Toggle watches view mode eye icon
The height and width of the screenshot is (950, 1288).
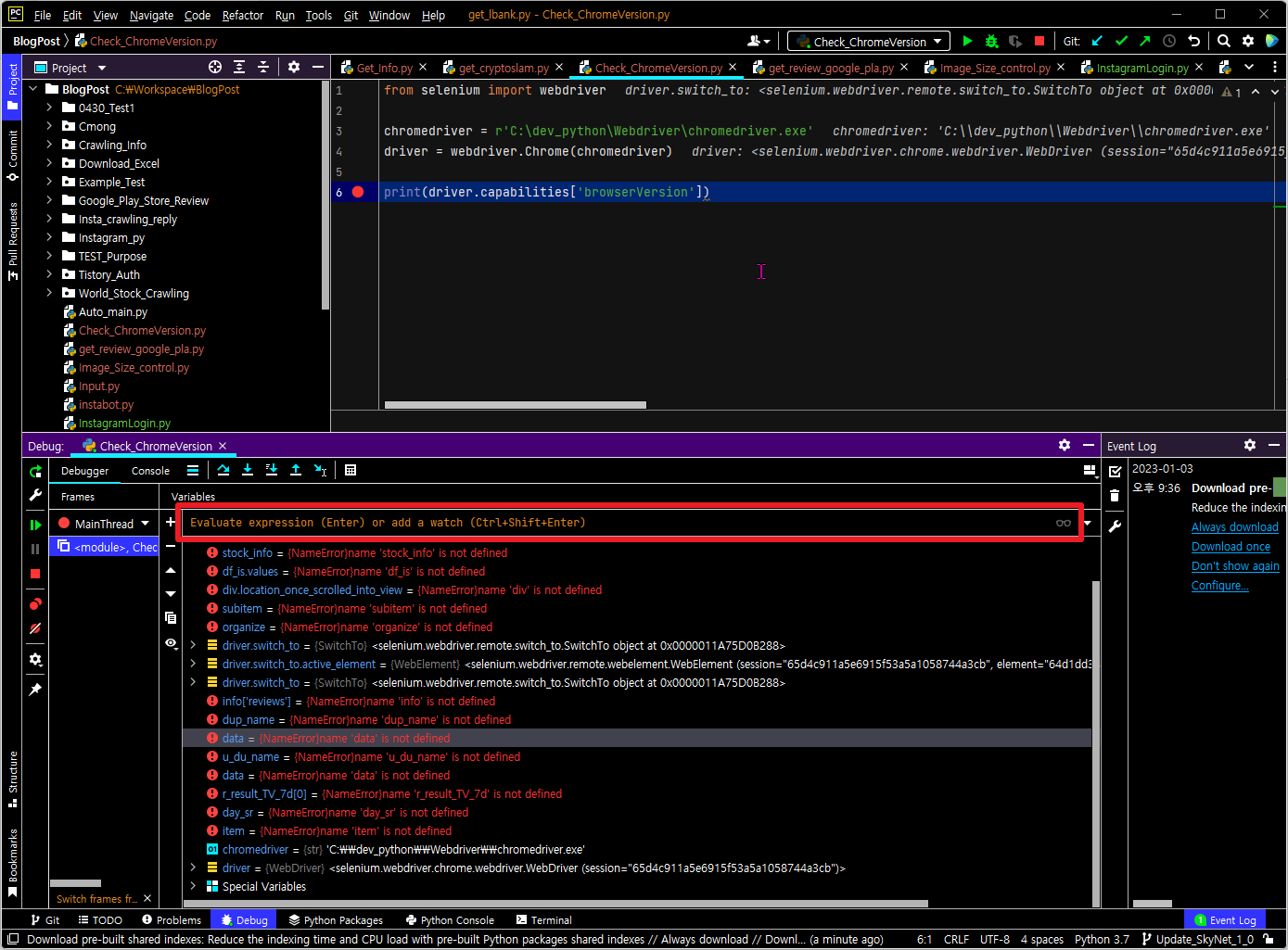pyautogui.click(x=171, y=642)
